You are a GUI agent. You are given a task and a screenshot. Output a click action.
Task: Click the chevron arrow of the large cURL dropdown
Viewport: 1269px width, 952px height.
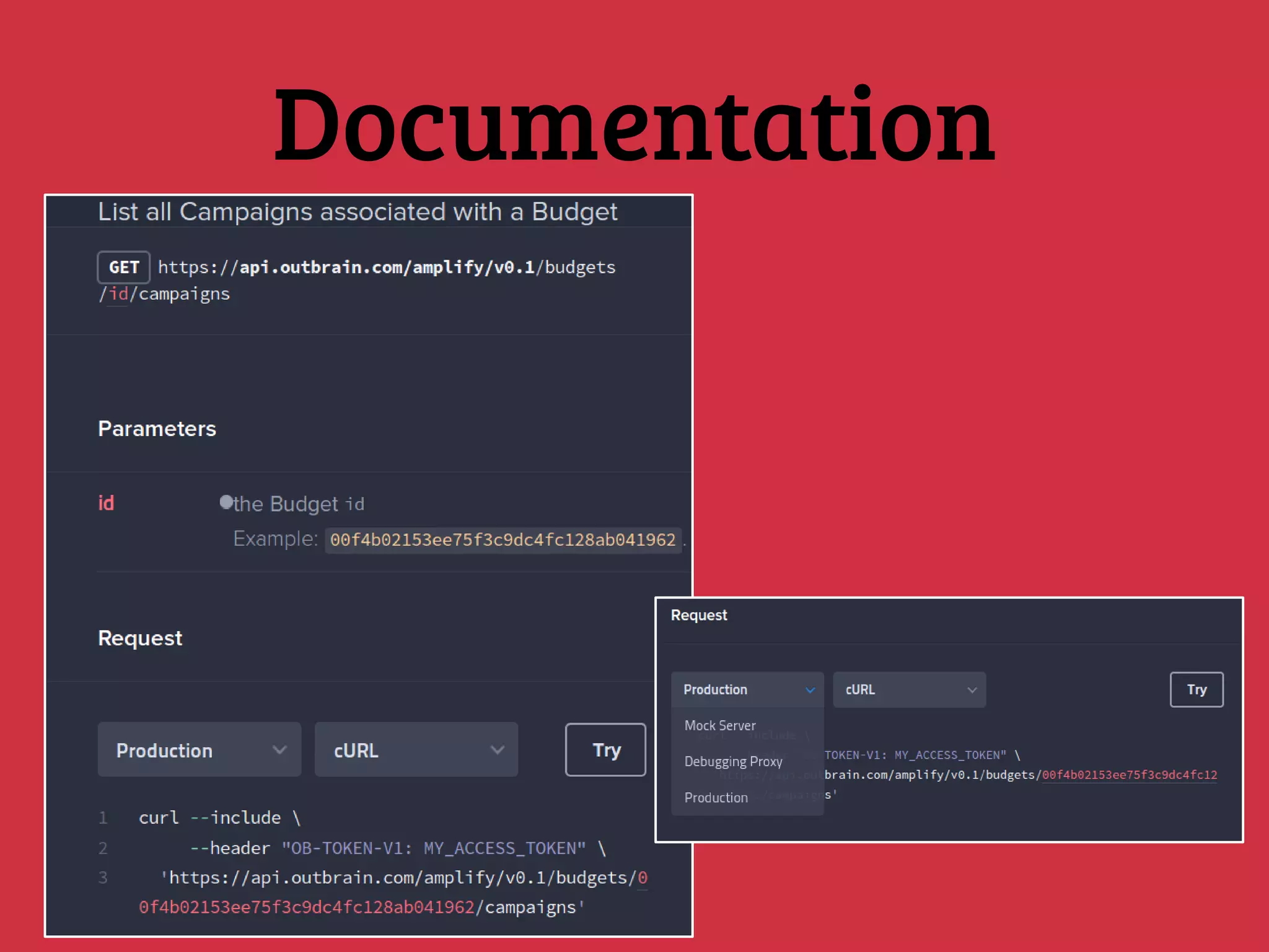point(497,750)
